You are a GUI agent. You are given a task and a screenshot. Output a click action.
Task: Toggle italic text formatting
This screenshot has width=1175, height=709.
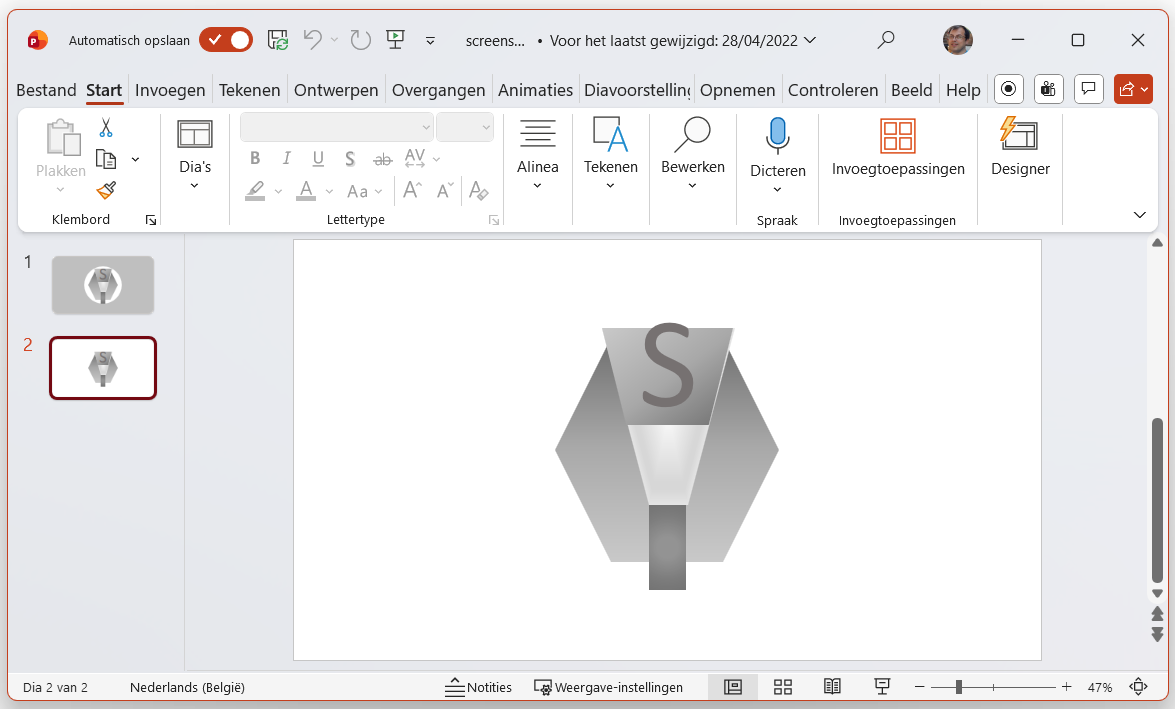click(286, 158)
